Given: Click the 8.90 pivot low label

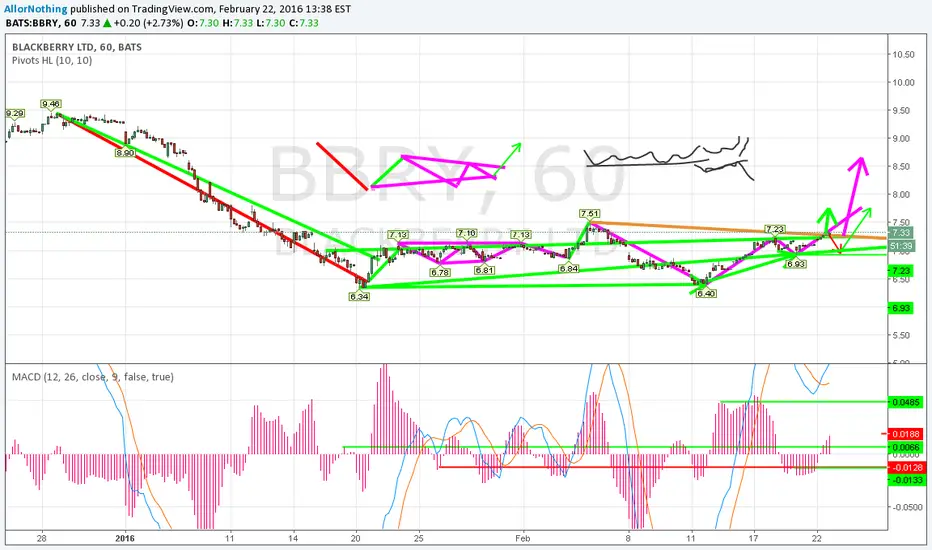Looking at the screenshot, I should tap(125, 153).
